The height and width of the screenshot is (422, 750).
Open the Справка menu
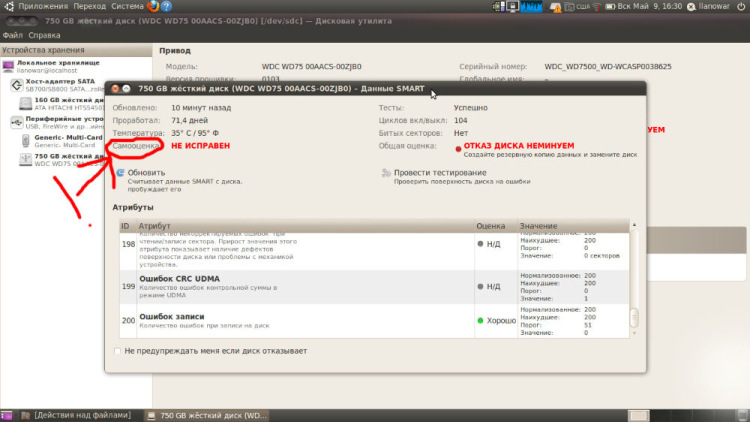pyautogui.click(x=44, y=35)
